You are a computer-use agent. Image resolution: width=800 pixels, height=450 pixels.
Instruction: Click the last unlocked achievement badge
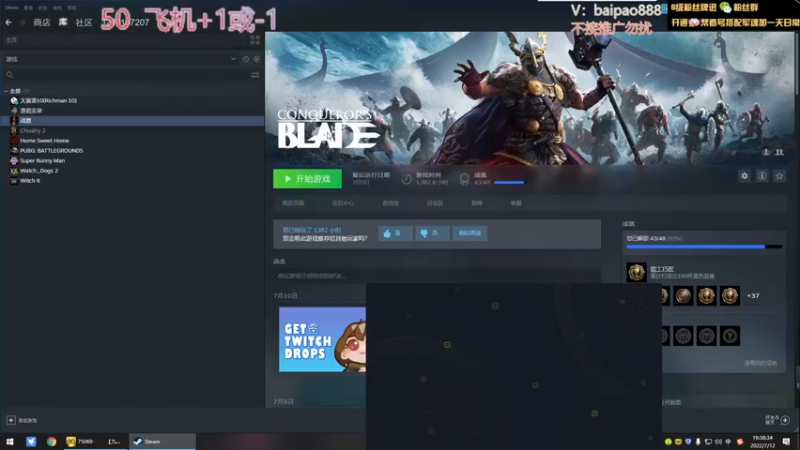tap(730, 296)
